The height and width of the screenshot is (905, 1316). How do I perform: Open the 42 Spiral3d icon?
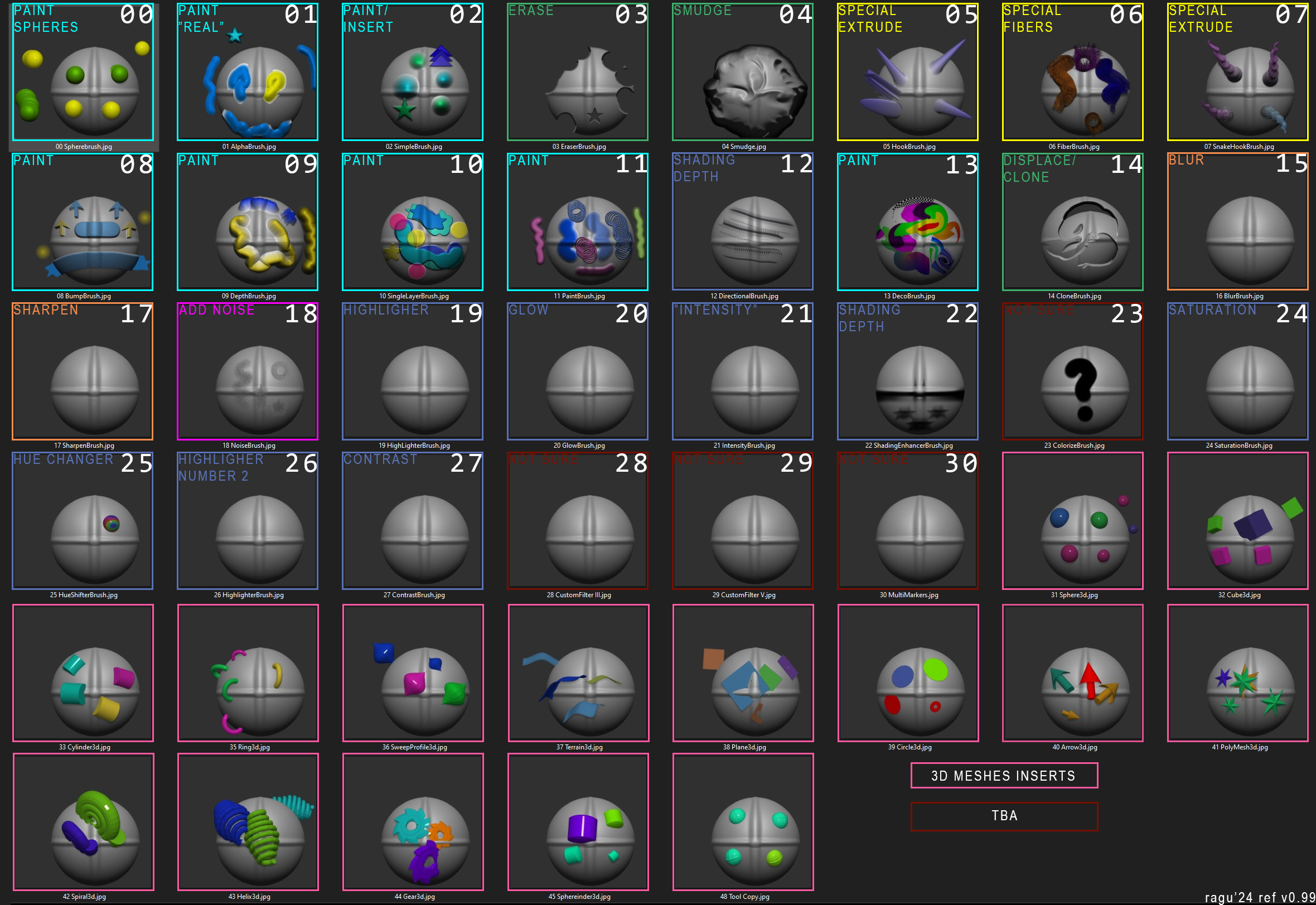pyautogui.click(x=83, y=822)
